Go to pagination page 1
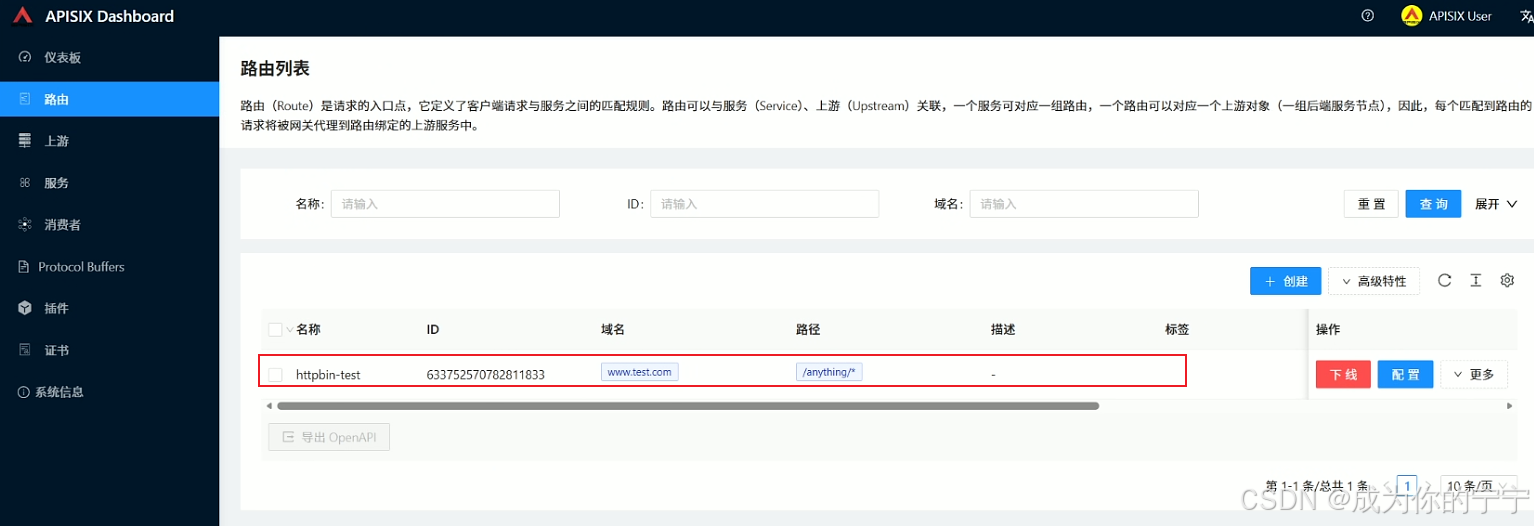Viewport: 1534px width, 526px height. click(1407, 485)
